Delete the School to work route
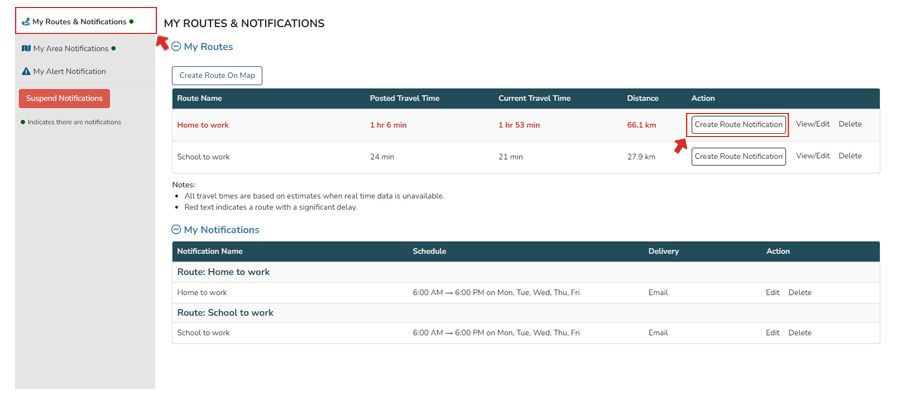This screenshot has width=907, height=399. (850, 156)
